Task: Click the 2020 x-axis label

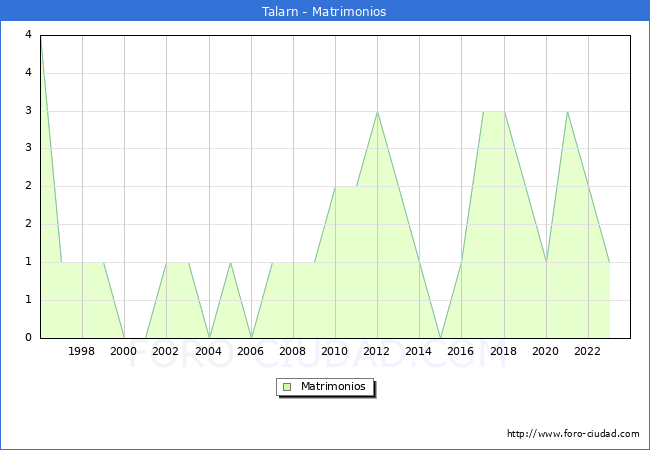Action: pos(546,351)
